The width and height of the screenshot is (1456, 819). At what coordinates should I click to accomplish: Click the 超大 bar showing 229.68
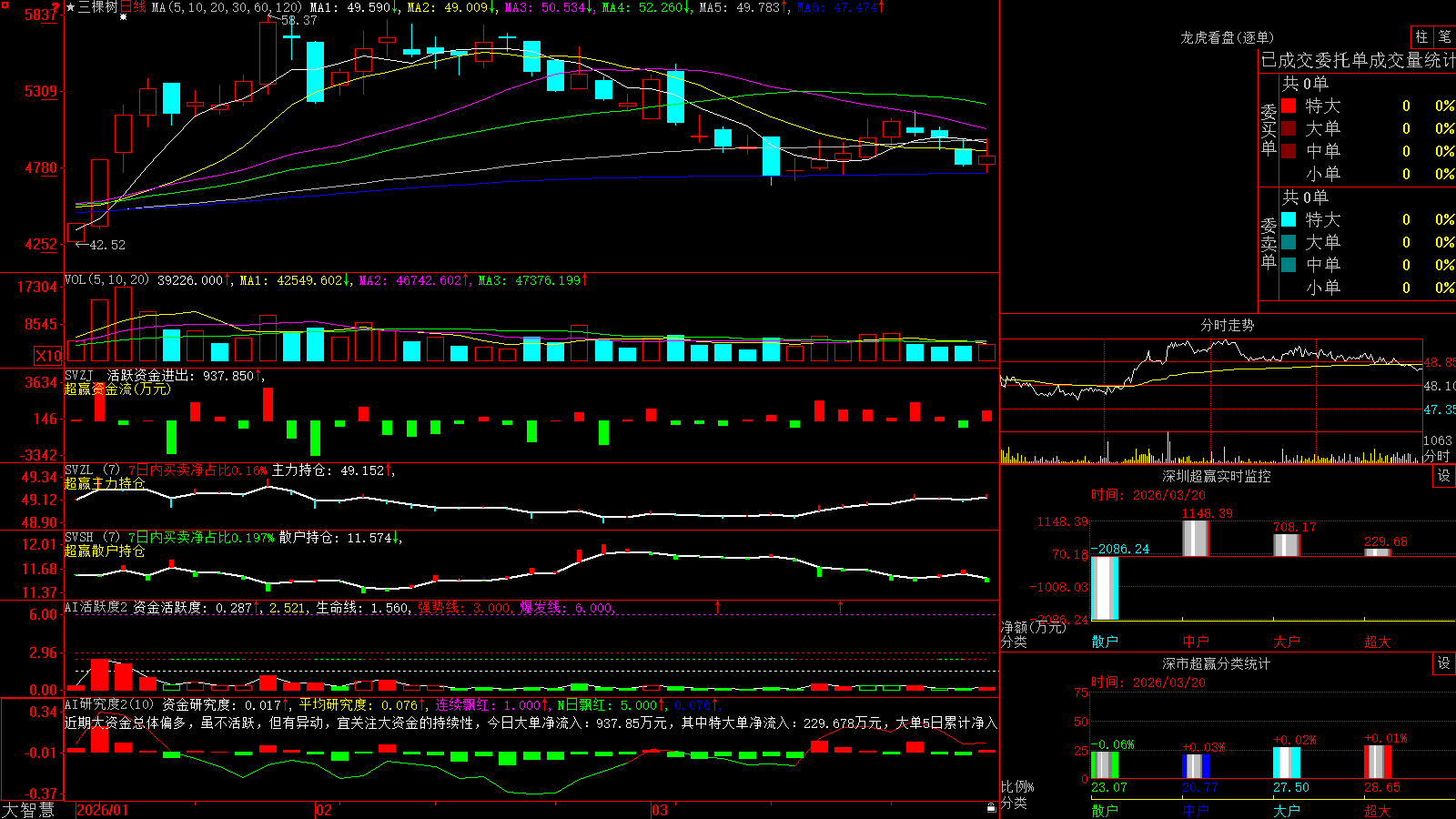[x=1378, y=552]
